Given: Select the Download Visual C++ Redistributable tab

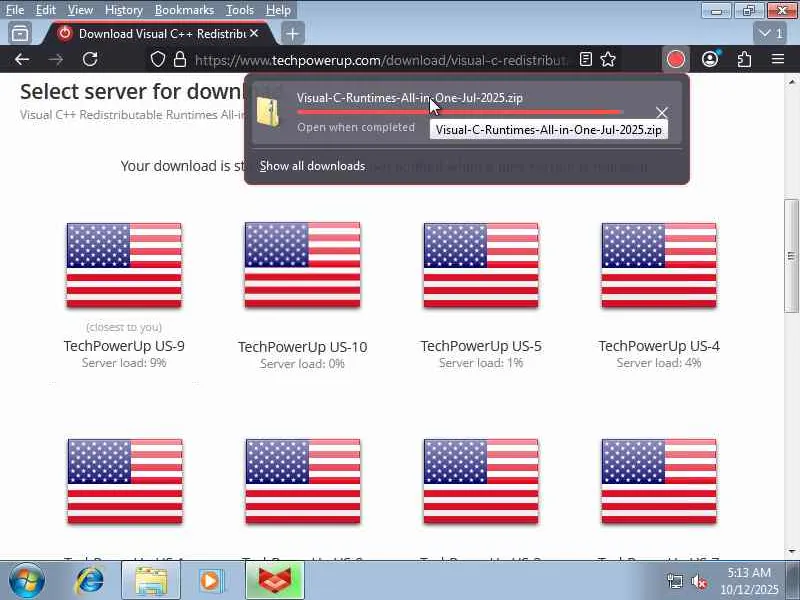Looking at the screenshot, I should [x=159, y=34].
